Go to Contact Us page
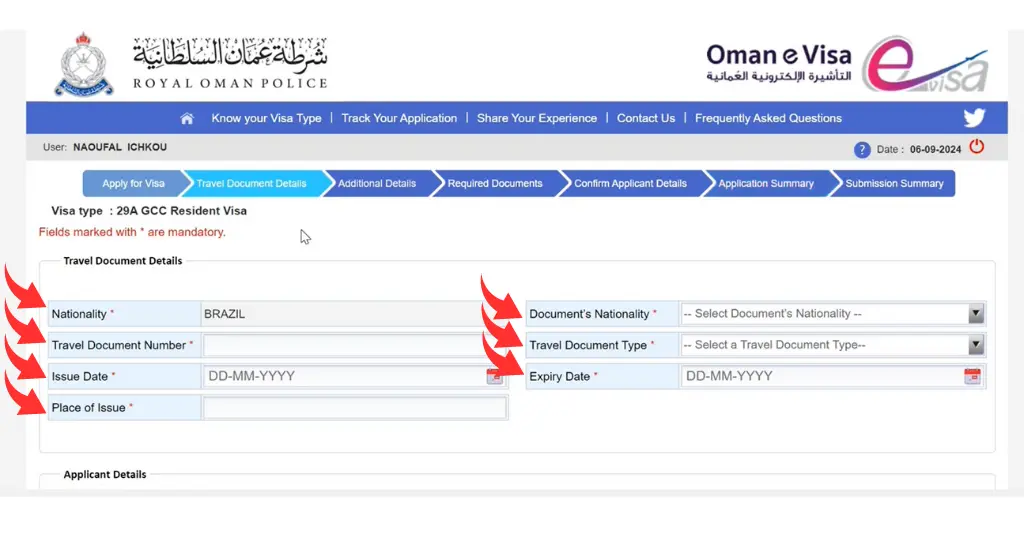Screen dimensions: 1024x558 tap(646, 118)
